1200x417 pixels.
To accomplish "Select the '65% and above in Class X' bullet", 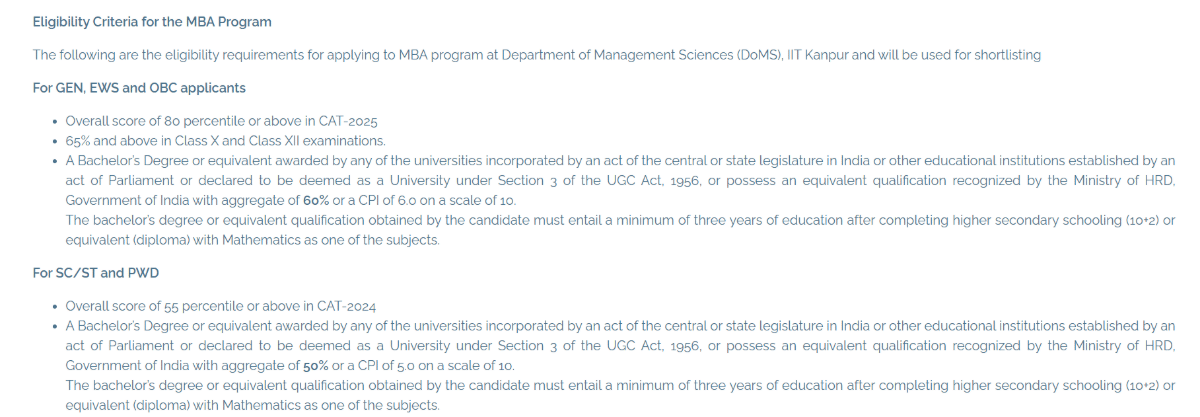I will 225,141.
